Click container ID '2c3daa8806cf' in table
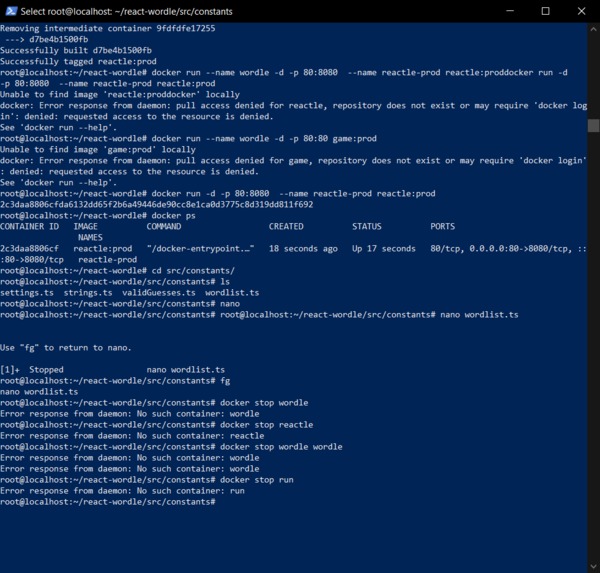 click(29, 249)
